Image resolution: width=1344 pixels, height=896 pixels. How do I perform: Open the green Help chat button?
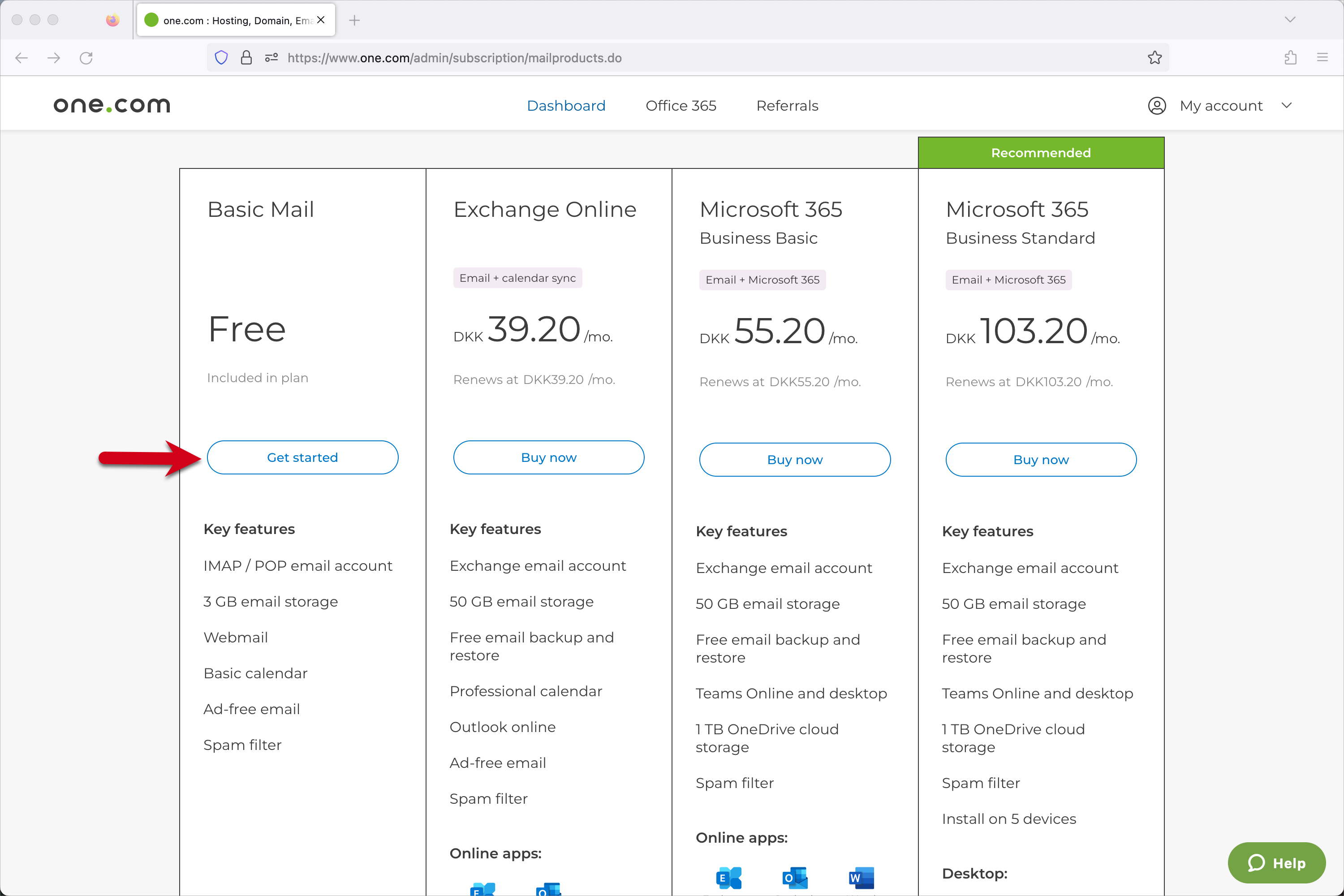1276,863
